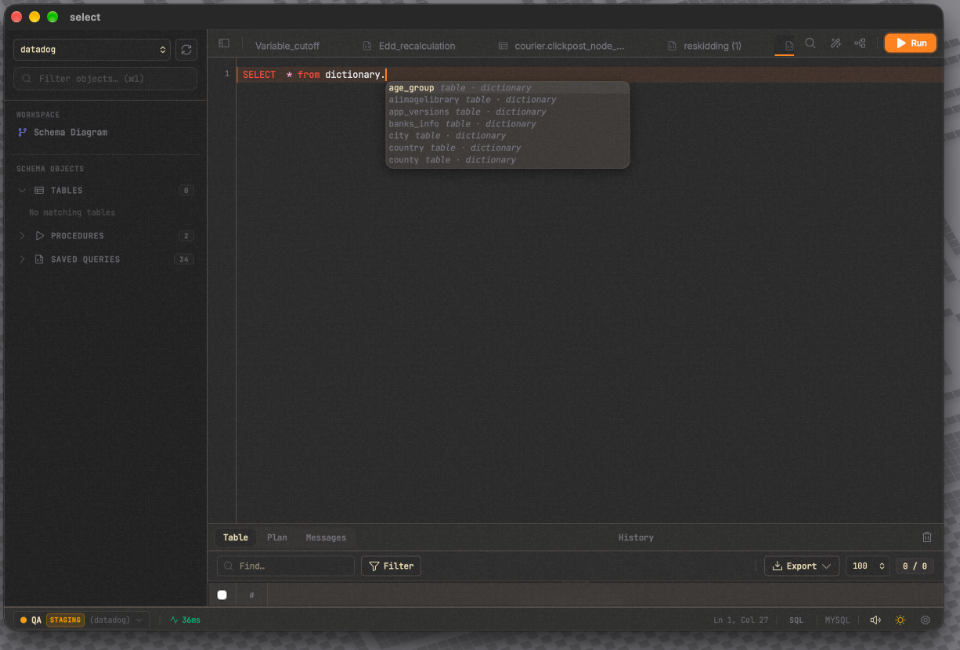Viewport: 960px width, 650px height.
Task: Click the MYSQL dialect indicator
Action: 836,620
